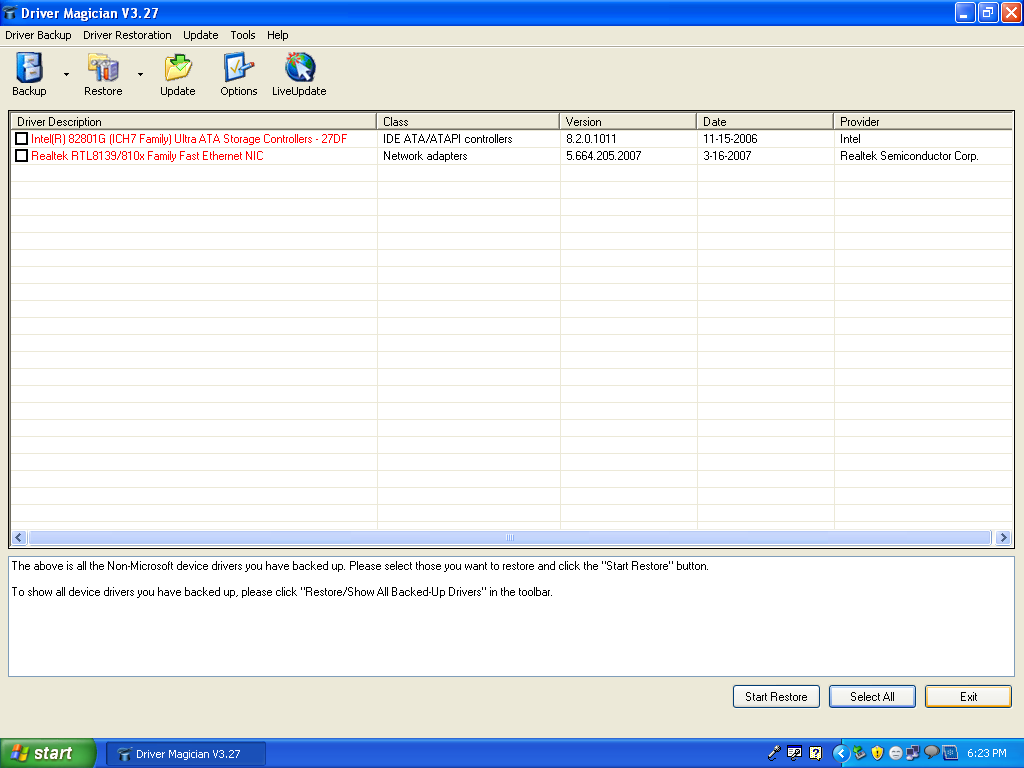Click the horizontal scrollbar thumb
The width and height of the screenshot is (1024, 768).
(510, 537)
